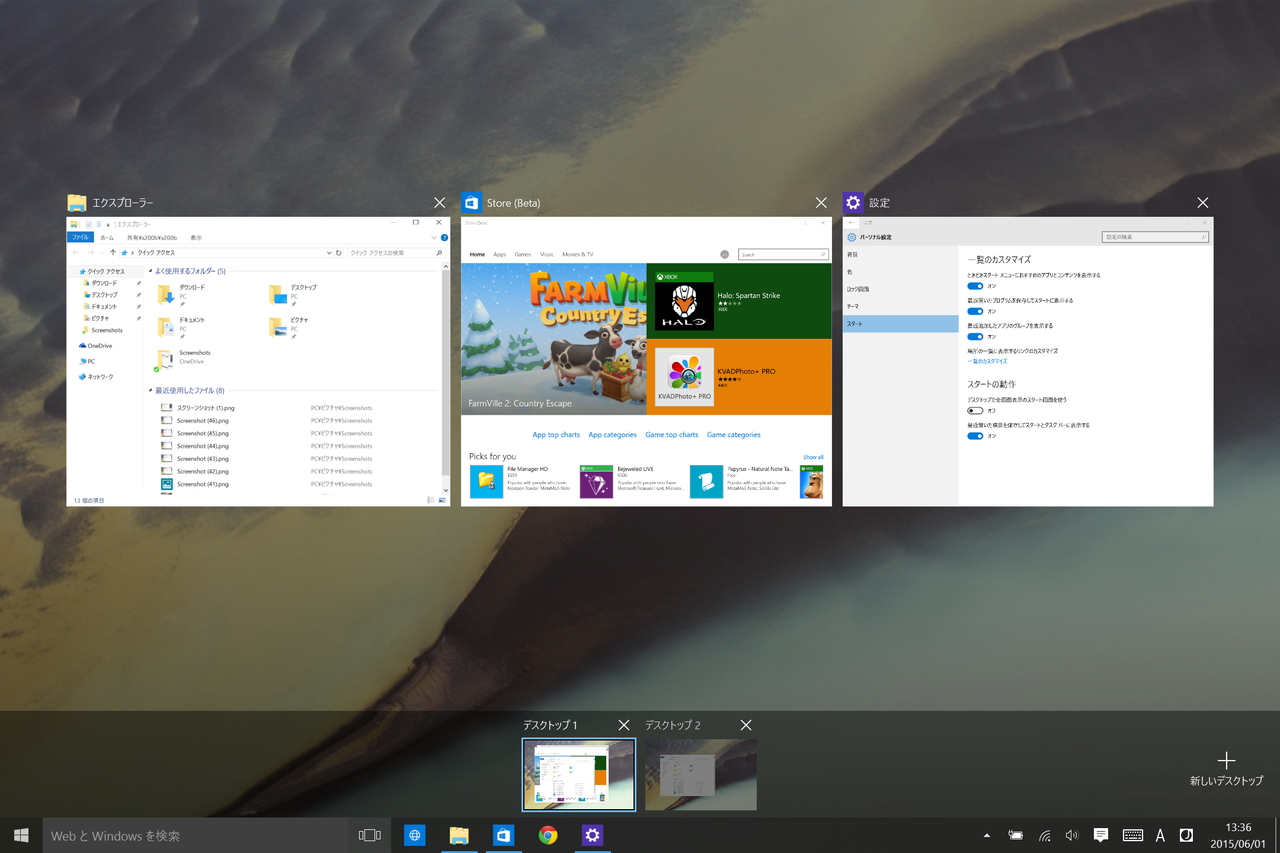The width and height of the screenshot is (1280, 853).
Task: Expand the Explorer ribbon with the chevron
Action: pos(433,238)
